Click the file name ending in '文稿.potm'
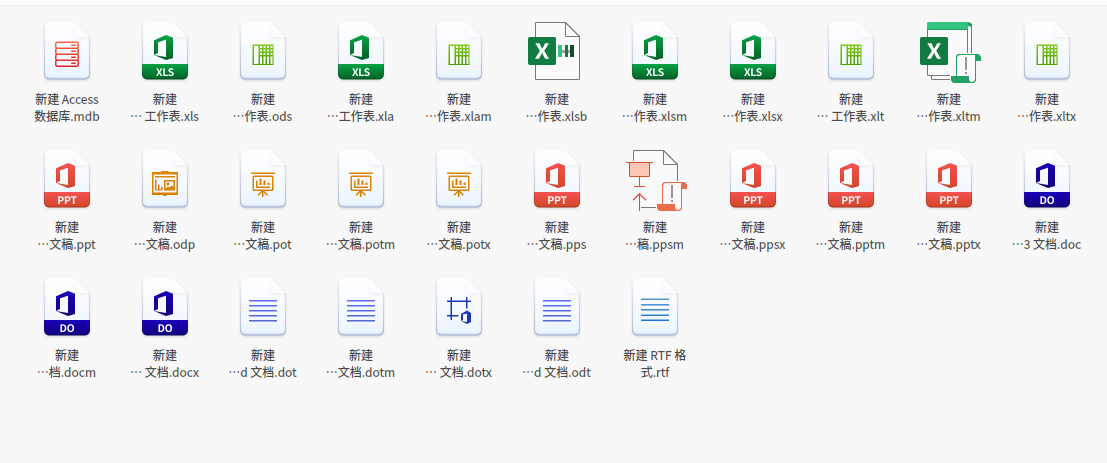Viewport: 1107px width, 463px height. tap(361, 236)
